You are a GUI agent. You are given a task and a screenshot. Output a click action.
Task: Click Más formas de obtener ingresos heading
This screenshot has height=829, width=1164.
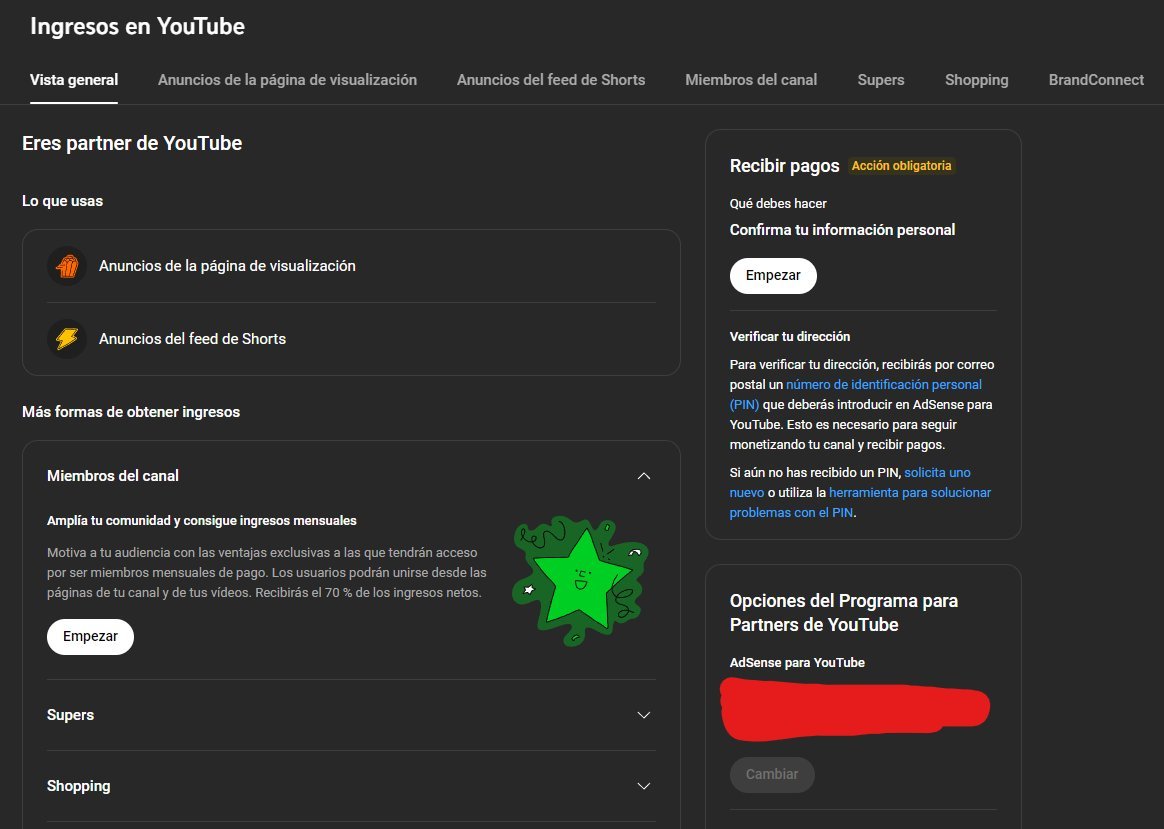(x=131, y=412)
